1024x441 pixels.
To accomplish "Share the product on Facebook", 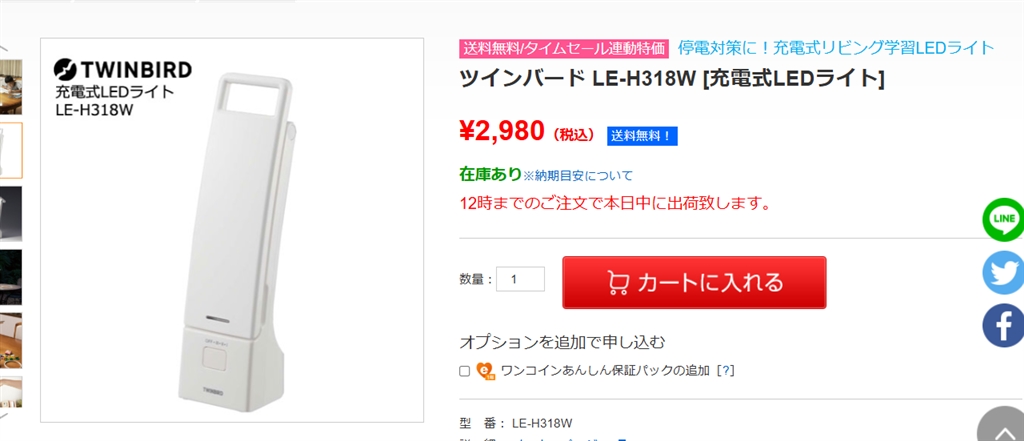I will pyautogui.click(x=1004, y=325).
